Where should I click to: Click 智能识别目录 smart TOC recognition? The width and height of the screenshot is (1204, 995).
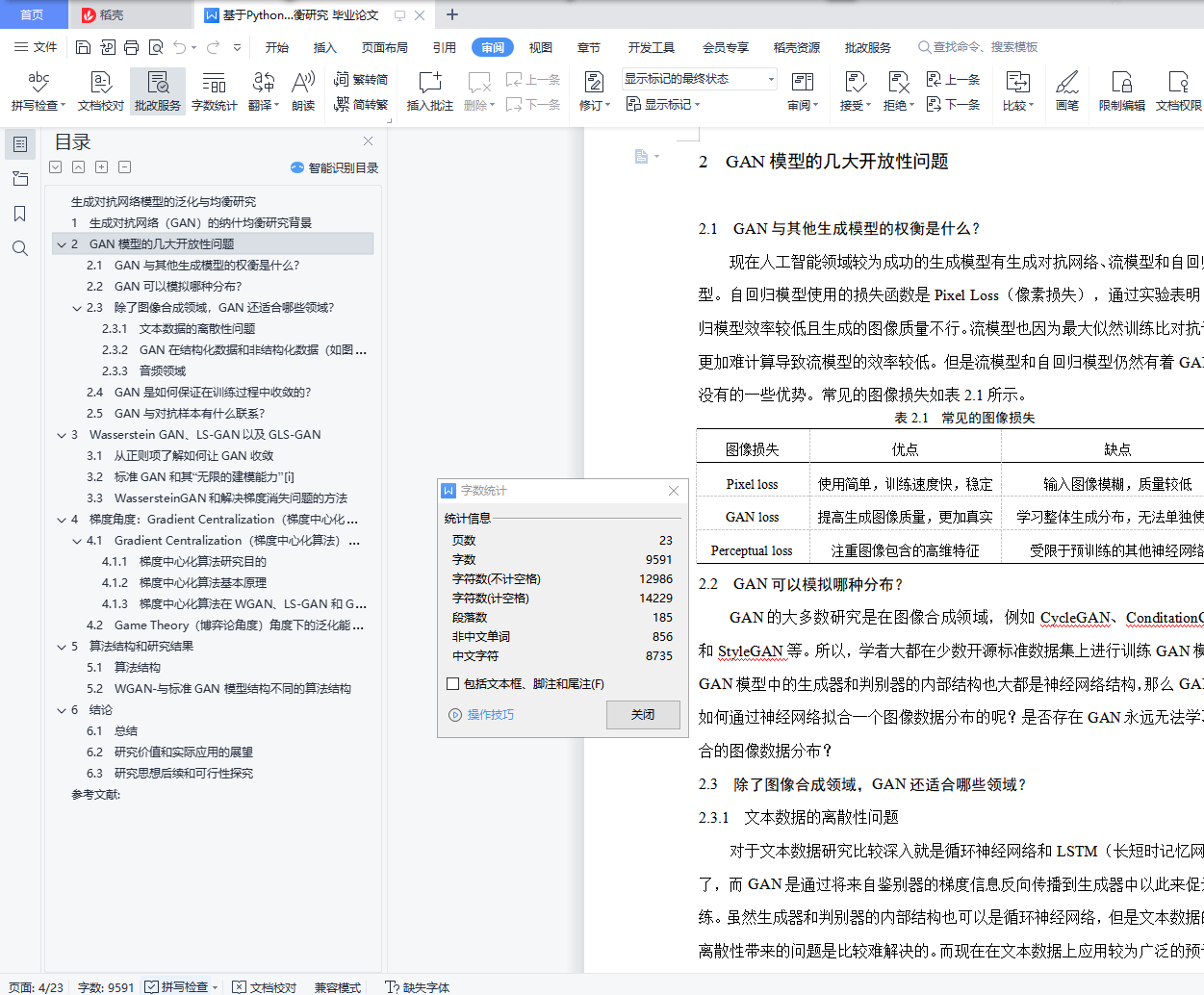pyautogui.click(x=334, y=167)
